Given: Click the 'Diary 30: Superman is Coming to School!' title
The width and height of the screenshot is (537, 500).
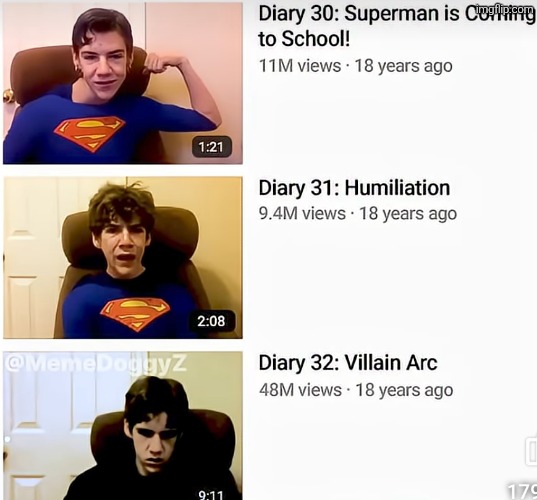Looking at the screenshot, I should coord(396,26).
